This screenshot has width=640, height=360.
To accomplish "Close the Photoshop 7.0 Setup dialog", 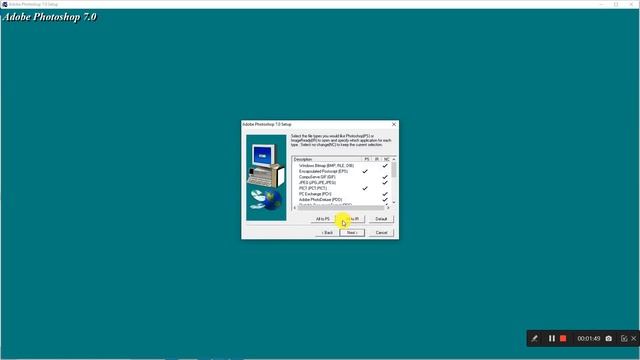I will tap(394, 124).
